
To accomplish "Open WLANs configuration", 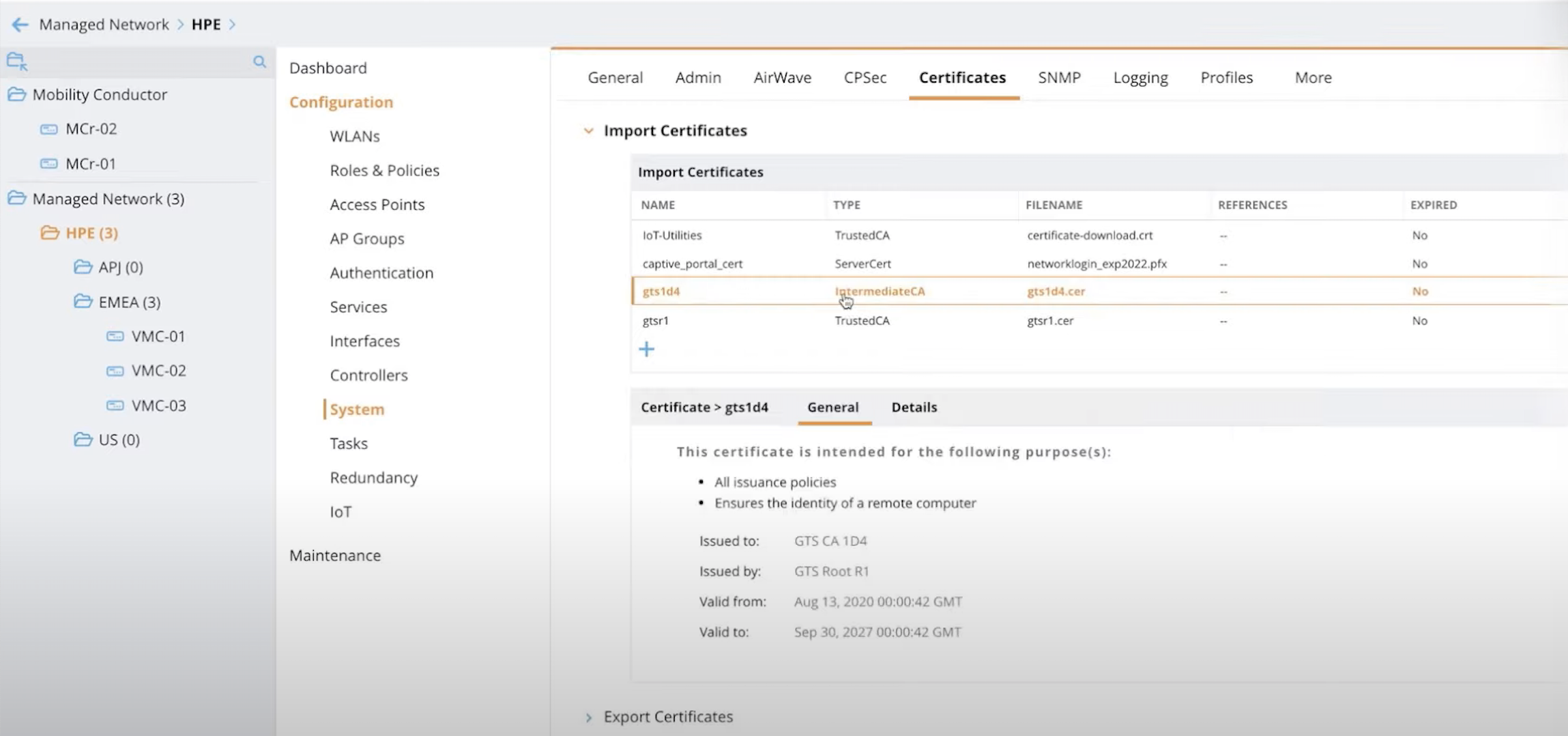I will (x=354, y=137).
